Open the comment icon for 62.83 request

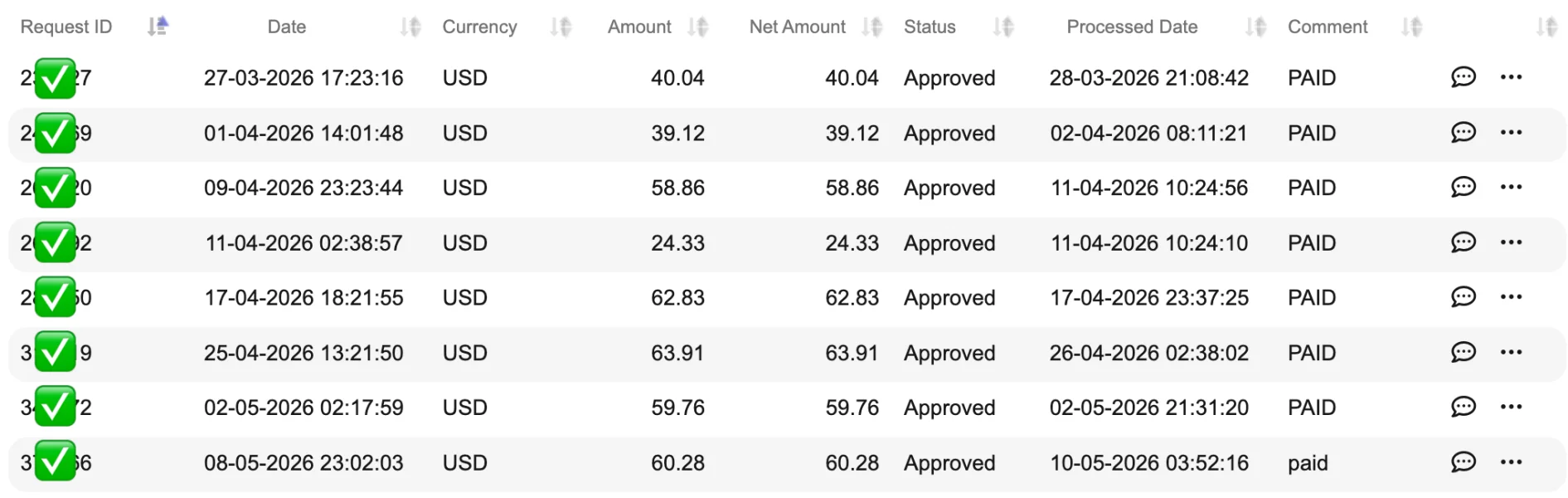[1463, 297]
